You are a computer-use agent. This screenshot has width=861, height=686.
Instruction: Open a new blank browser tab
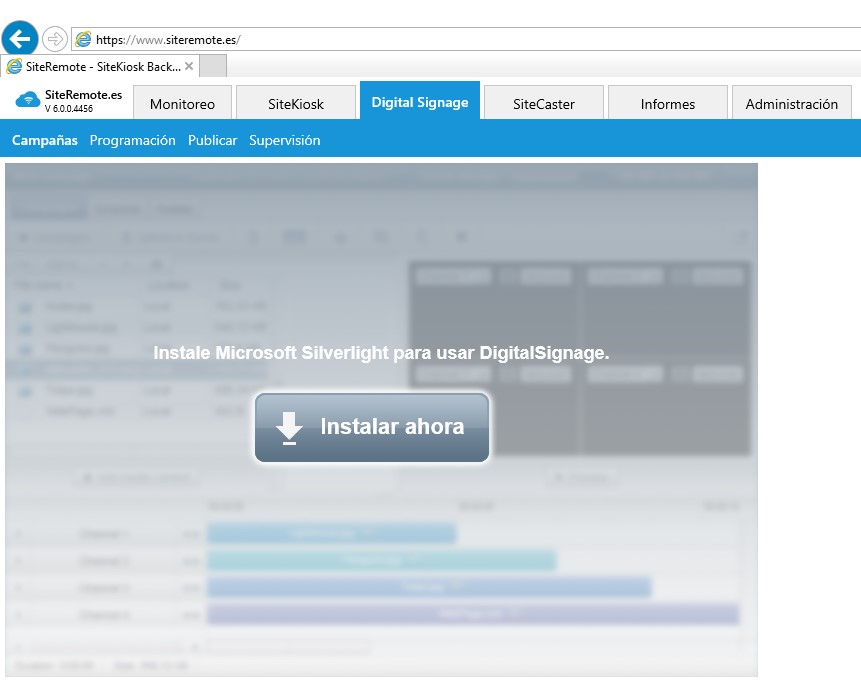[x=213, y=66]
